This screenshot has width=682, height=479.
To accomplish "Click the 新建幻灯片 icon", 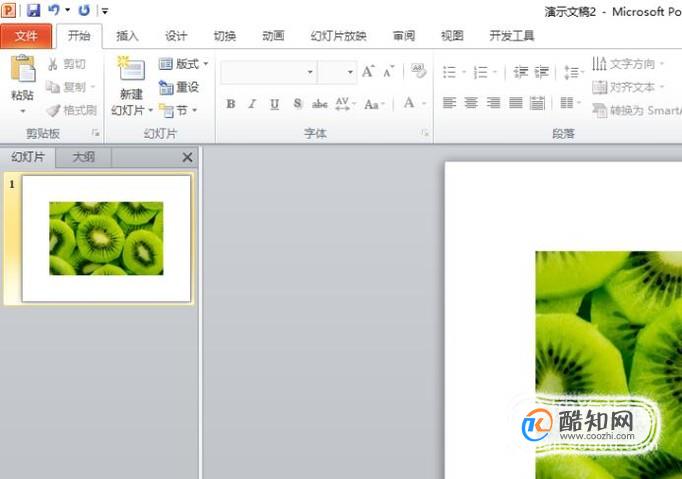I will tap(131, 70).
